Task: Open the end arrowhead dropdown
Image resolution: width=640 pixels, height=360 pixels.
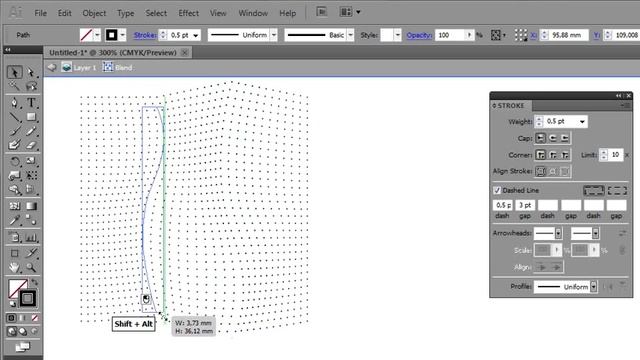Action: click(x=596, y=233)
